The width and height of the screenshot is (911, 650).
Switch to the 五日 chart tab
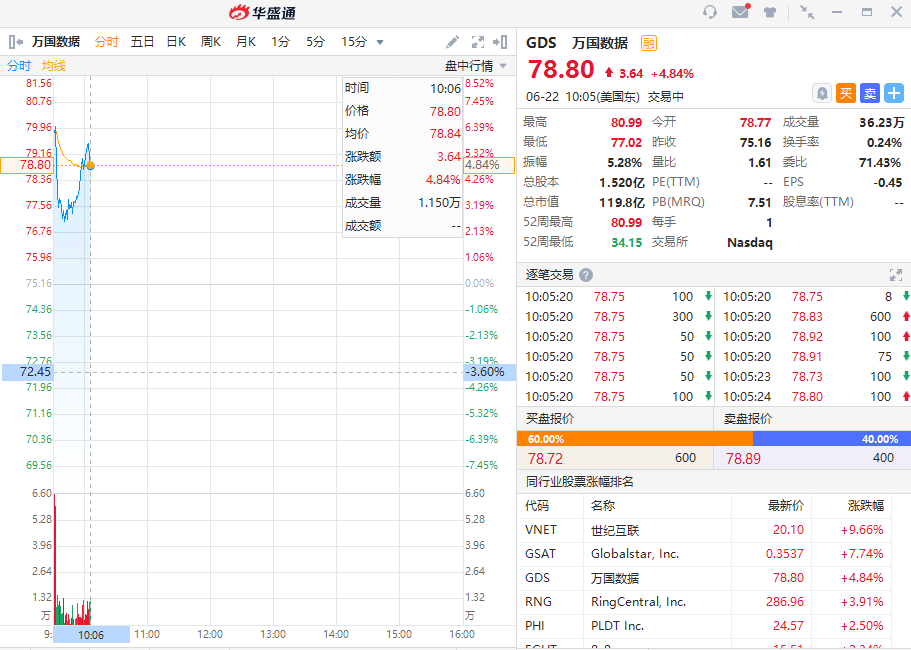(x=142, y=42)
